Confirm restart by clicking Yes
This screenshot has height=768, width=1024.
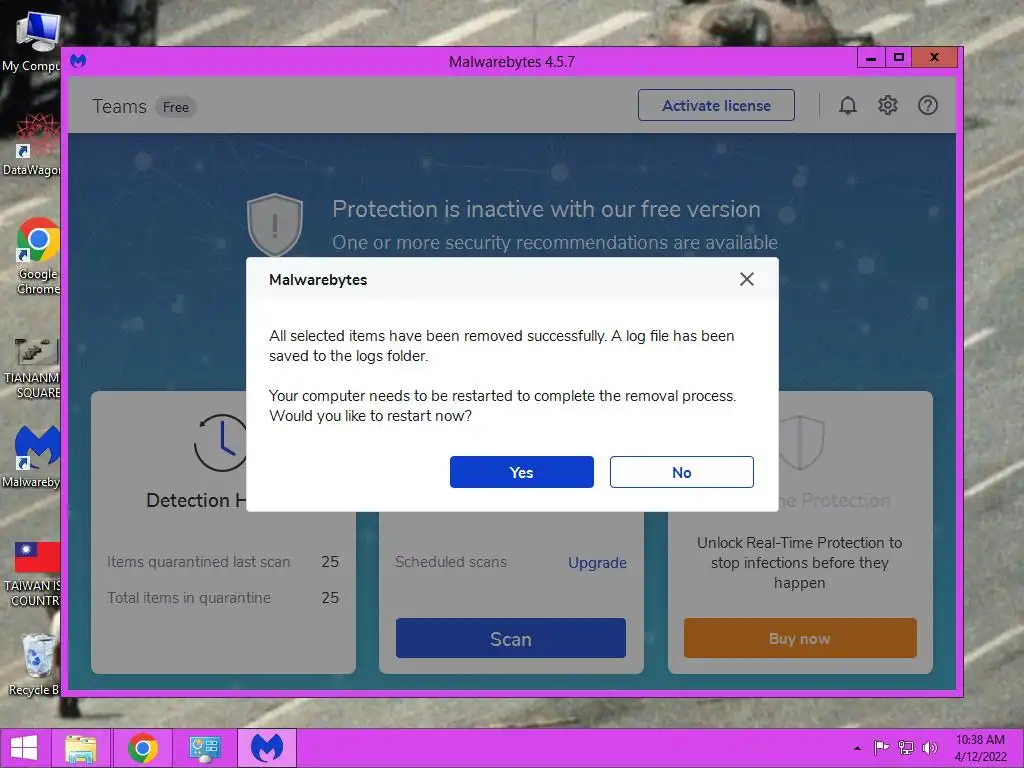(521, 472)
